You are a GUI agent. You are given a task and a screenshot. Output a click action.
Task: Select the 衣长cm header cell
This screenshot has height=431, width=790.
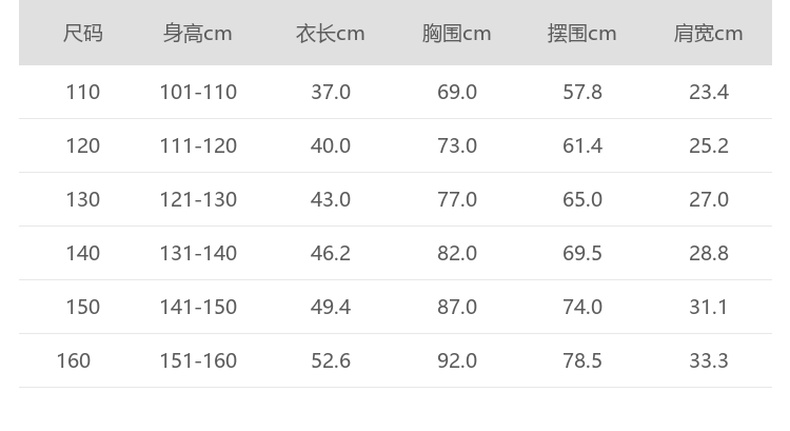[x=330, y=34]
